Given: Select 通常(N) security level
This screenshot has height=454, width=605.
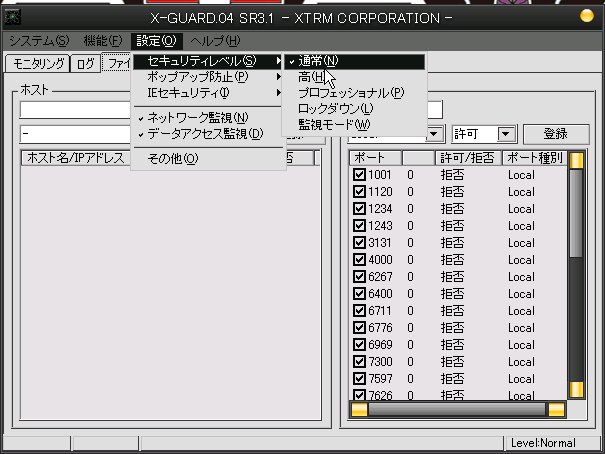Looking at the screenshot, I should 355,61.
